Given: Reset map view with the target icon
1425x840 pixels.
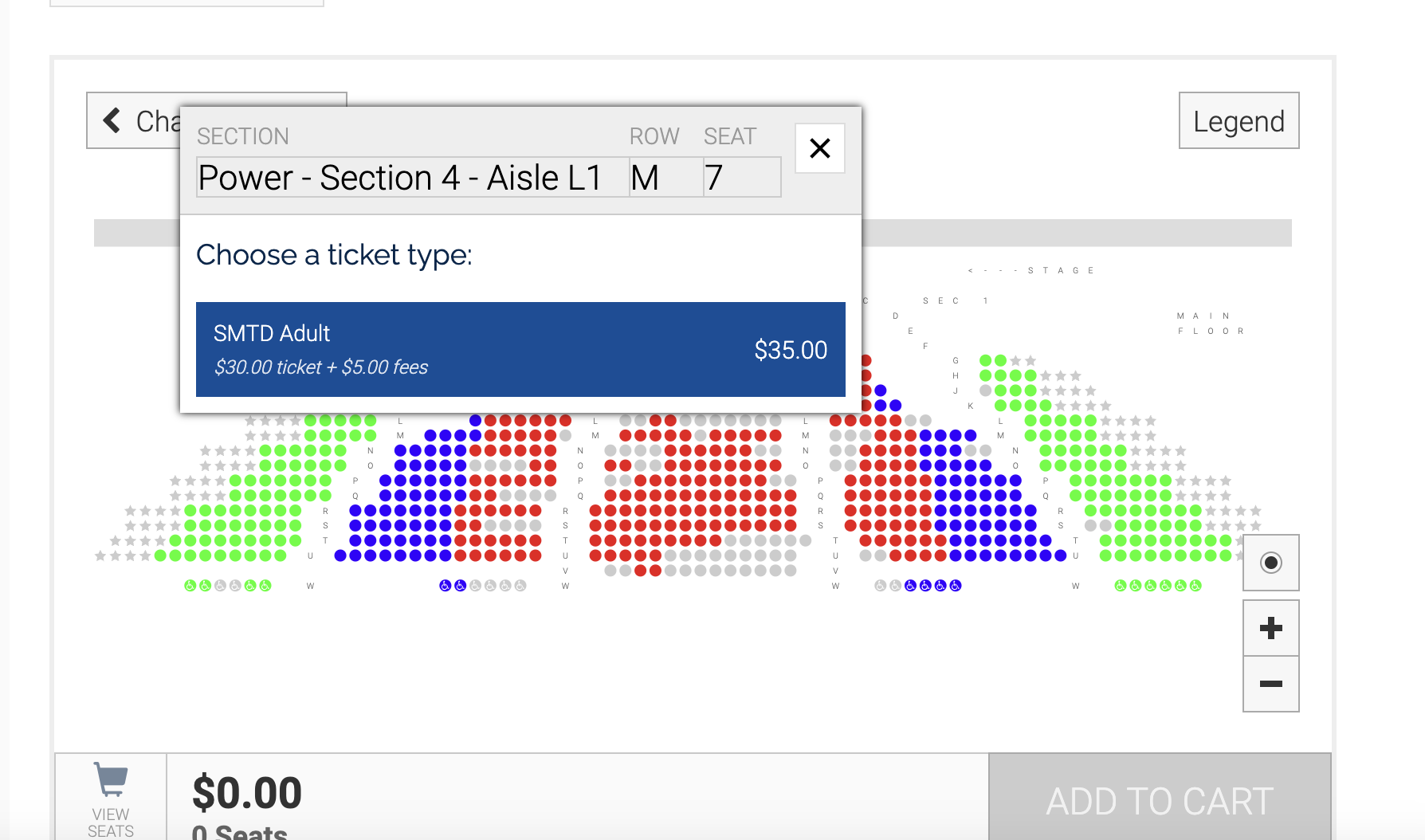Looking at the screenshot, I should 1271,563.
